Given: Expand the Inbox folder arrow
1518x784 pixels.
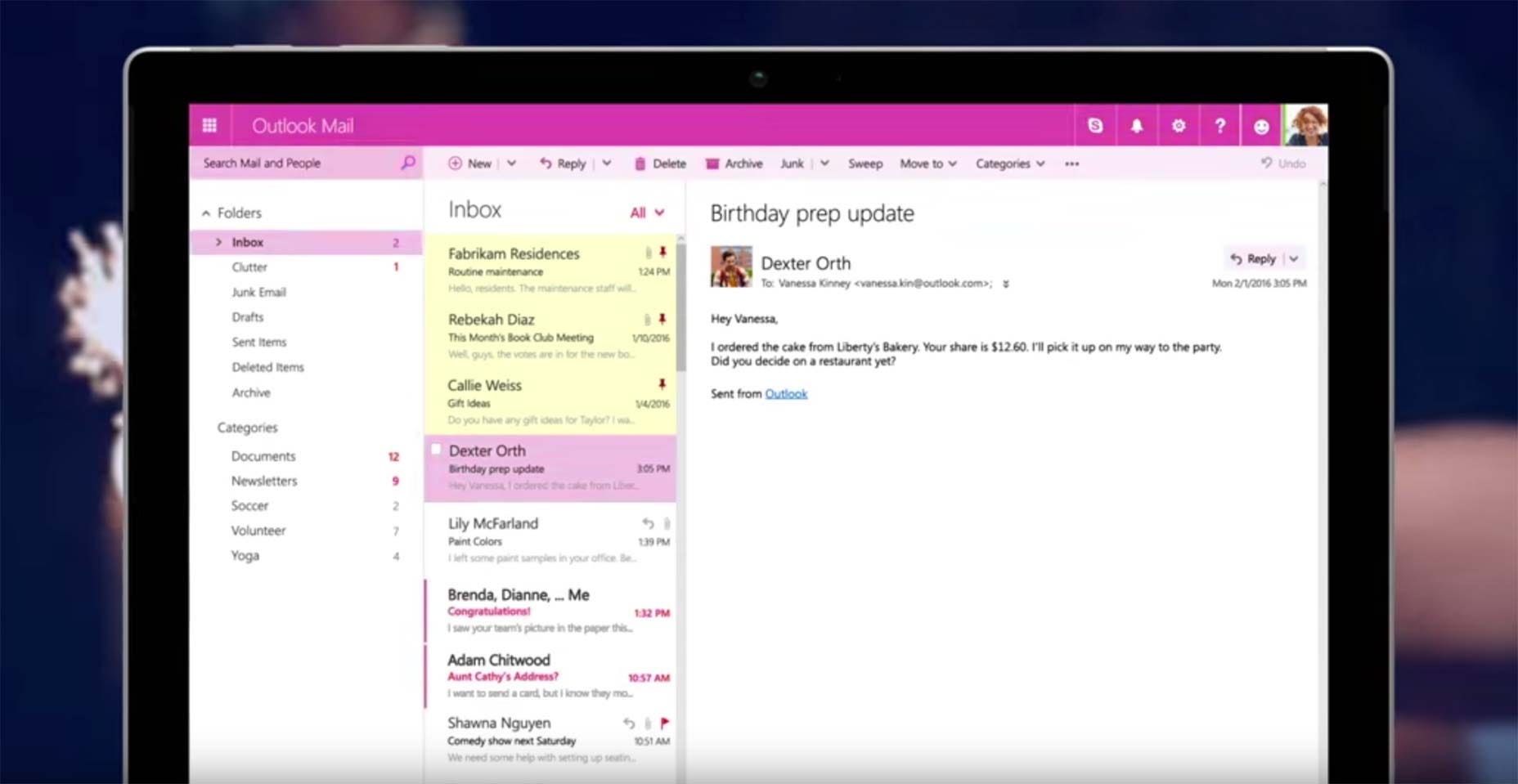Looking at the screenshot, I should pyautogui.click(x=218, y=242).
